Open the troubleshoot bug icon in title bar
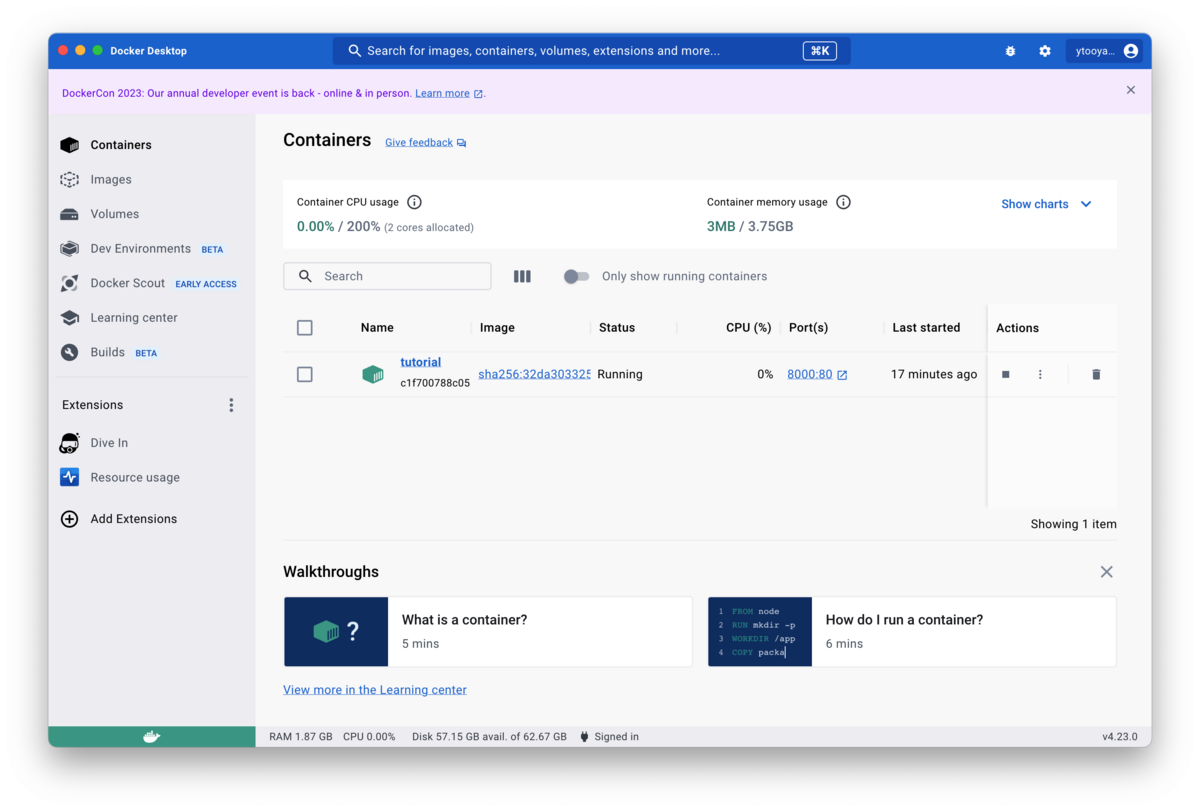Viewport: 1200px width, 811px height. 1010,51
